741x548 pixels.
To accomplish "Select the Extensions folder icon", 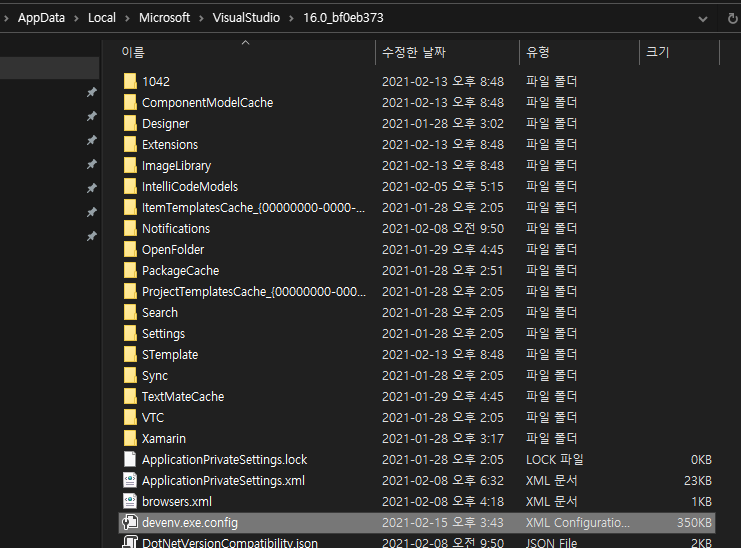I will (130, 144).
